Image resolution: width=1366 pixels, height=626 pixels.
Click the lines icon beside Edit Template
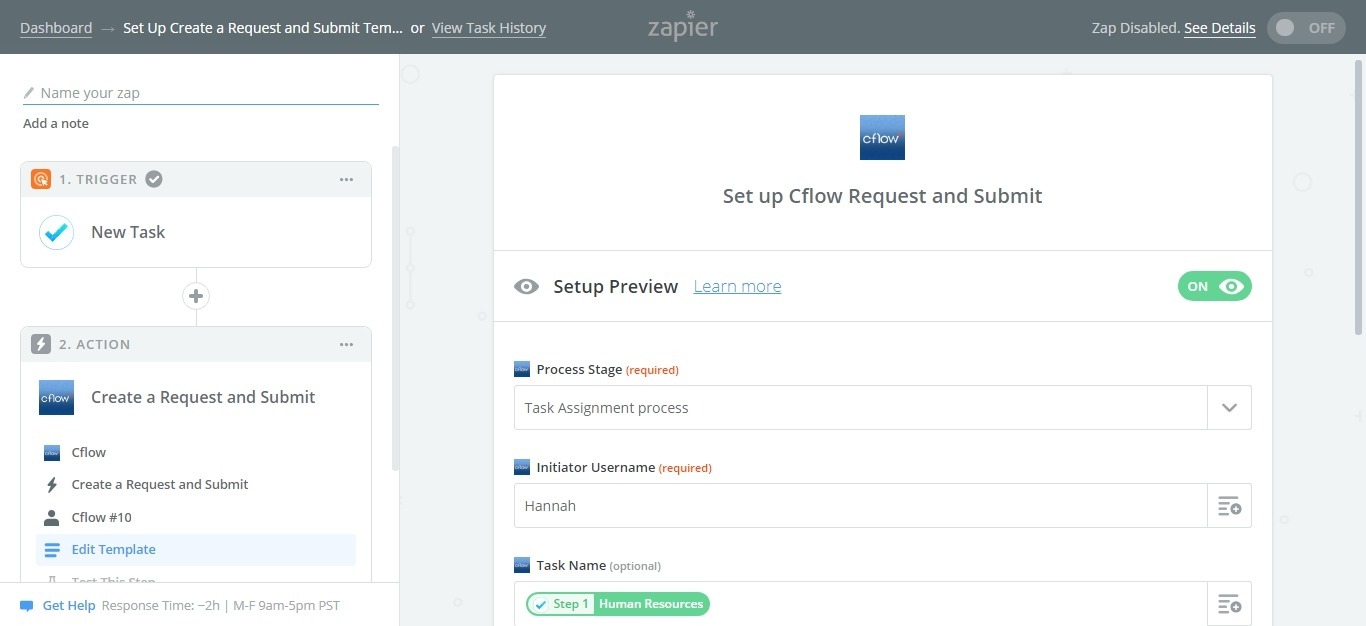(x=52, y=550)
